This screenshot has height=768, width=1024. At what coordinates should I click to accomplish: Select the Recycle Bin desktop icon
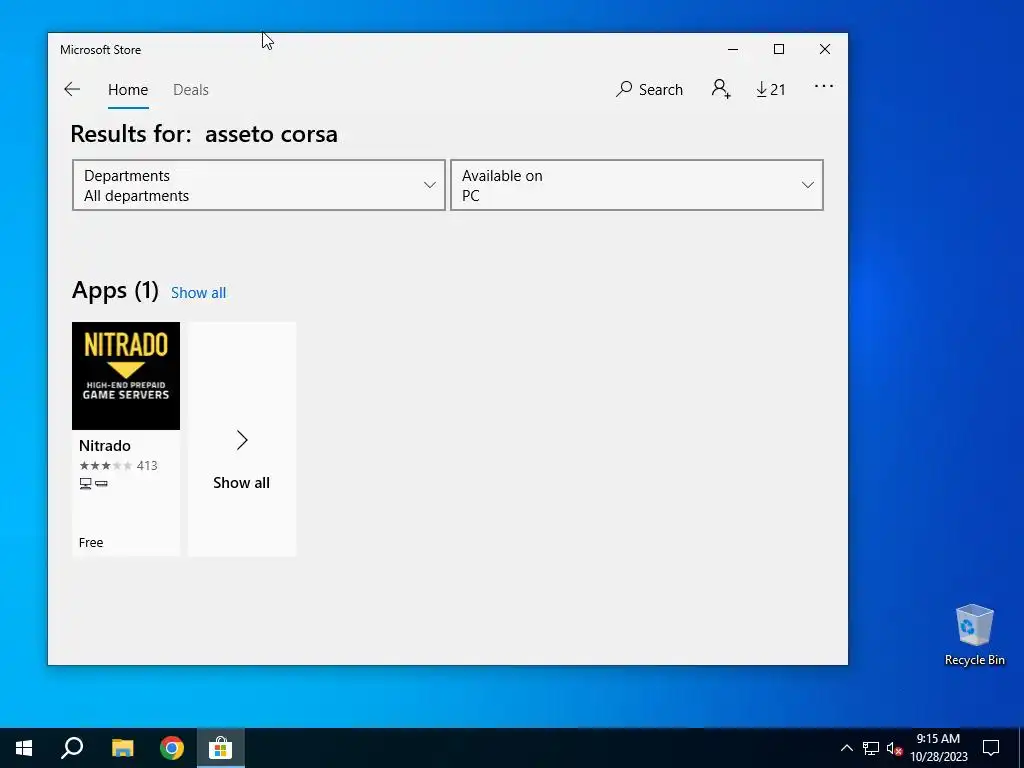[974, 635]
